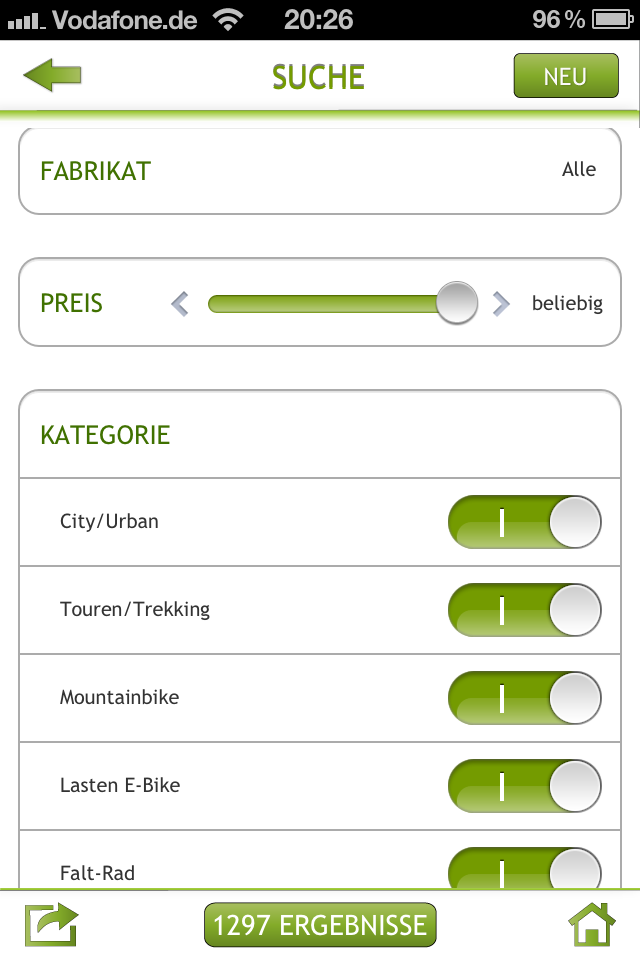Increase price with right arrow
Screen dimensions: 640x960
coord(501,303)
